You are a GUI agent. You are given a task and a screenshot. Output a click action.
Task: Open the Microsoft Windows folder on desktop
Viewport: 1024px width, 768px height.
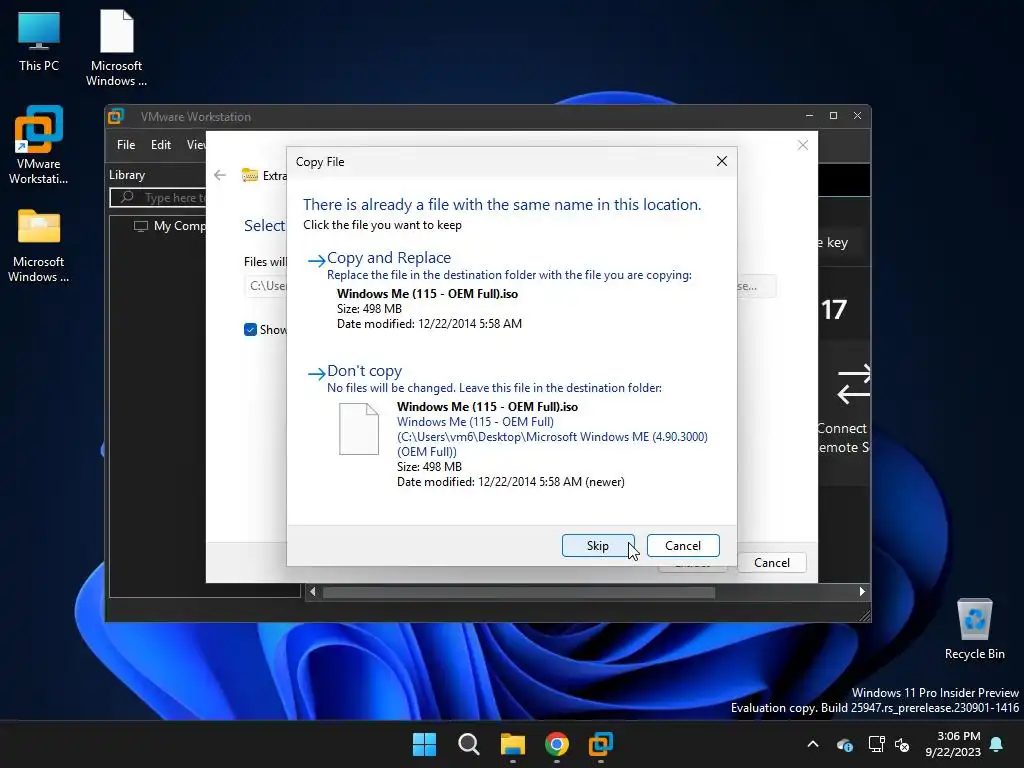point(39,246)
